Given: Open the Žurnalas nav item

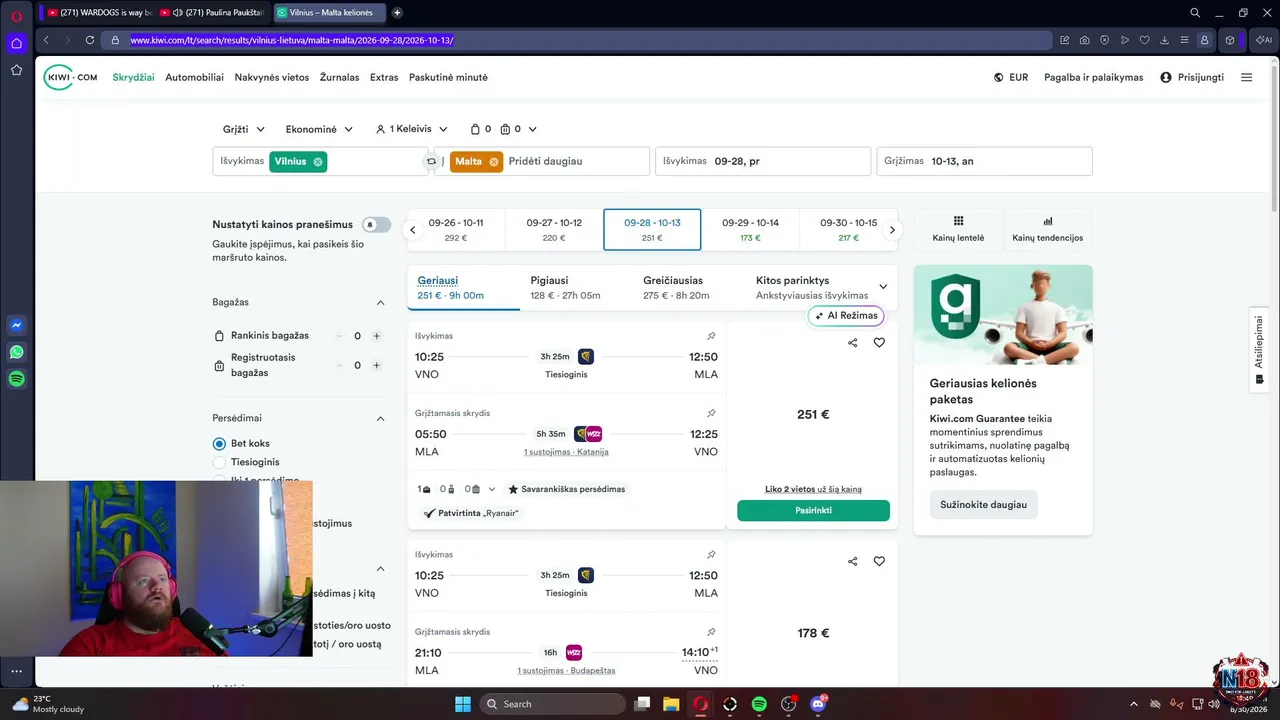Looking at the screenshot, I should click(x=339, y=77).
